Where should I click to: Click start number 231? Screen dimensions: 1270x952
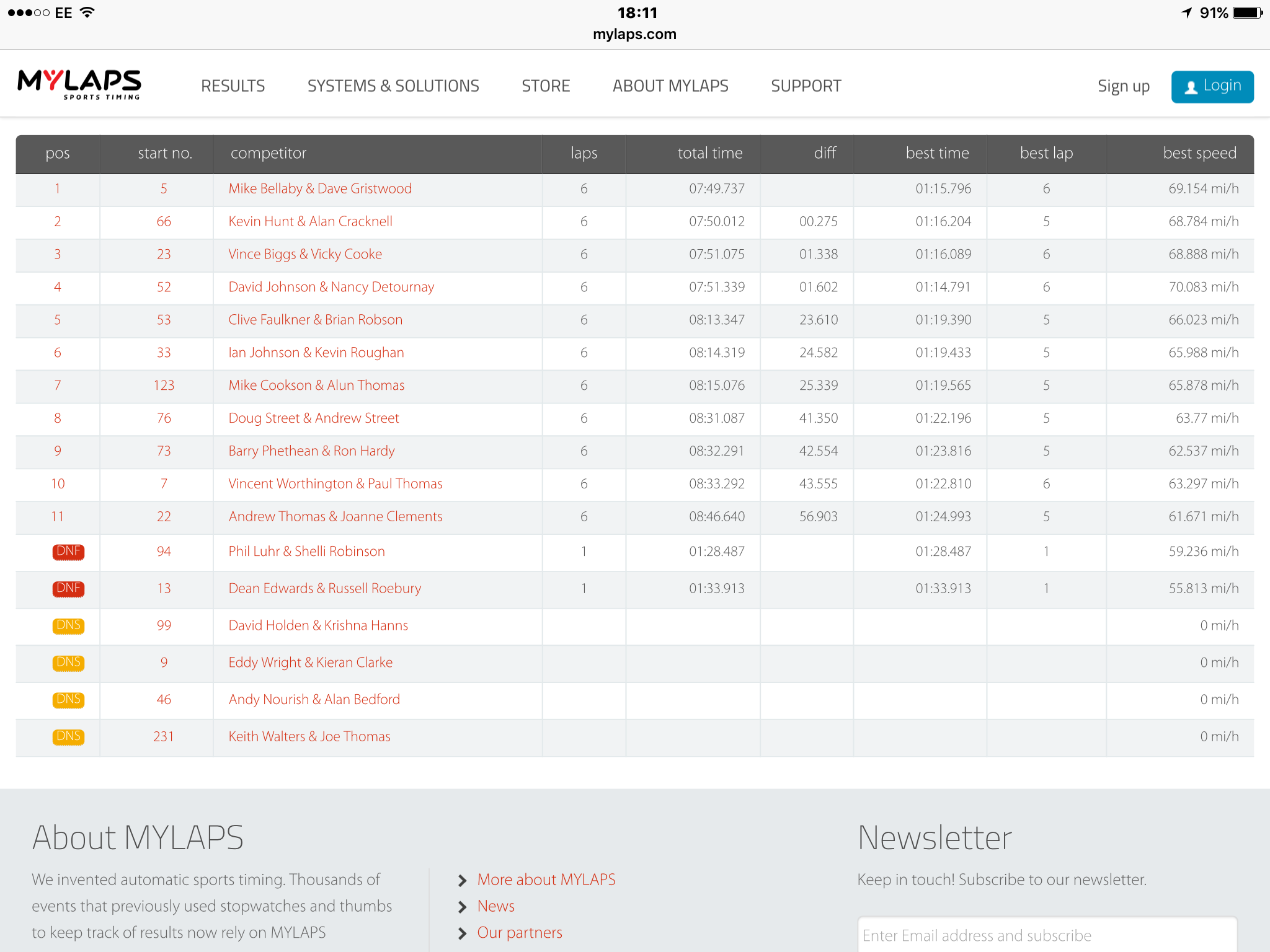point(164,736)
